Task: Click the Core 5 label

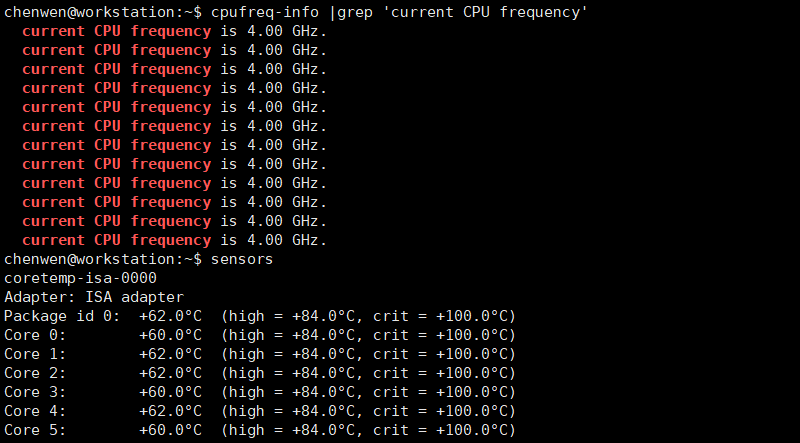Action: 35,430
